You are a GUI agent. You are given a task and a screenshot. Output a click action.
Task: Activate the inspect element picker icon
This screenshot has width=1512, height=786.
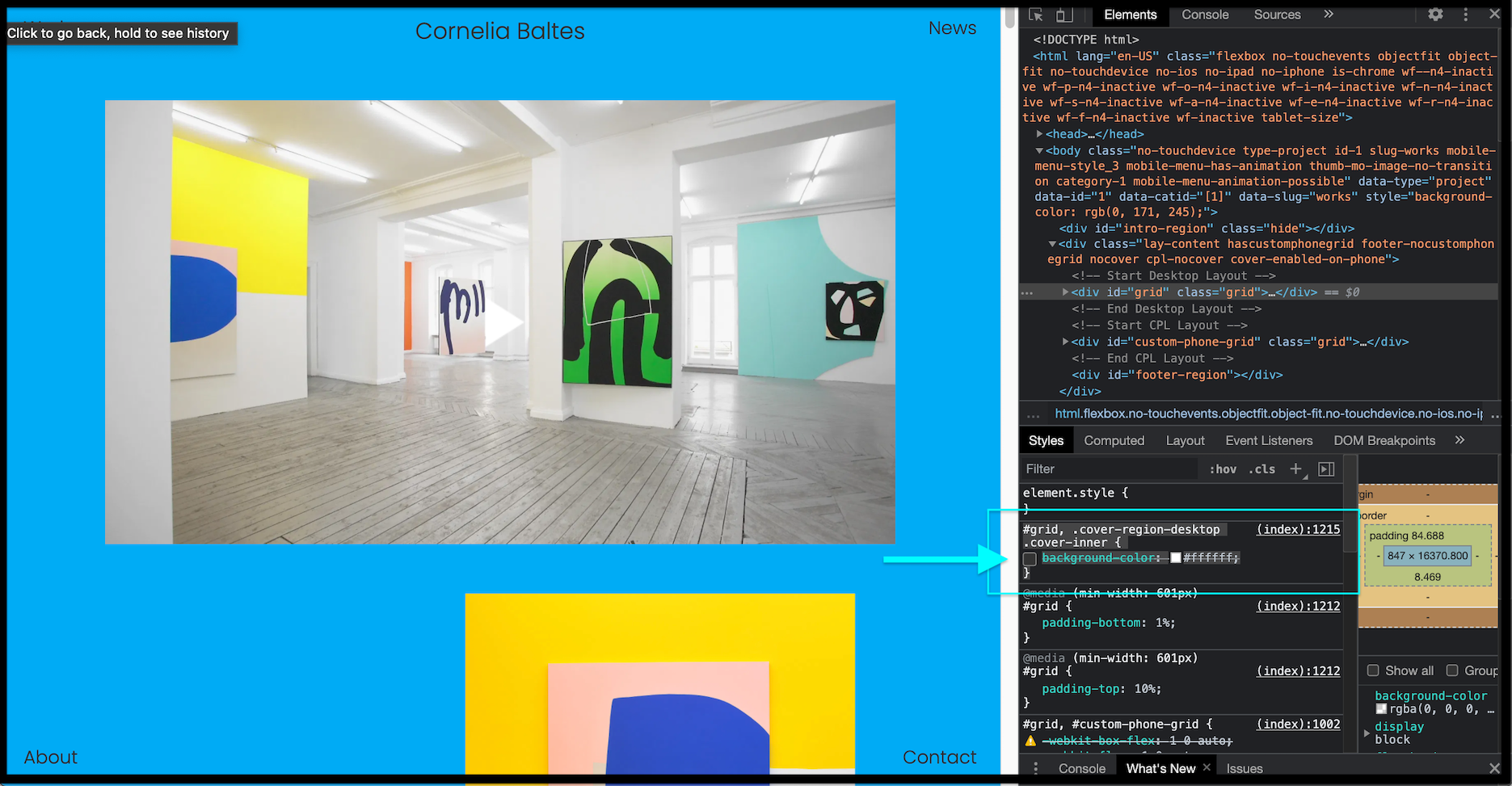tap(1036, 15)
